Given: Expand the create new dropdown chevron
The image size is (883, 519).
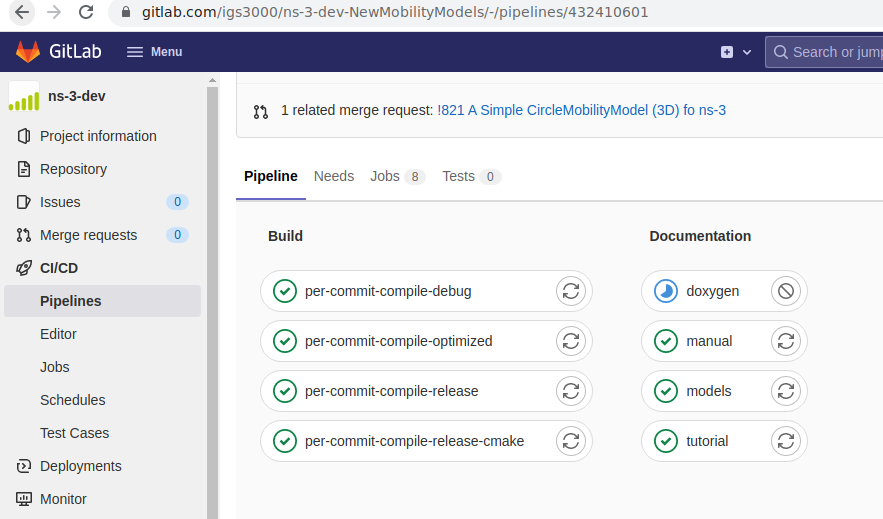Looking at the screenshot, I should coord(747,52).
